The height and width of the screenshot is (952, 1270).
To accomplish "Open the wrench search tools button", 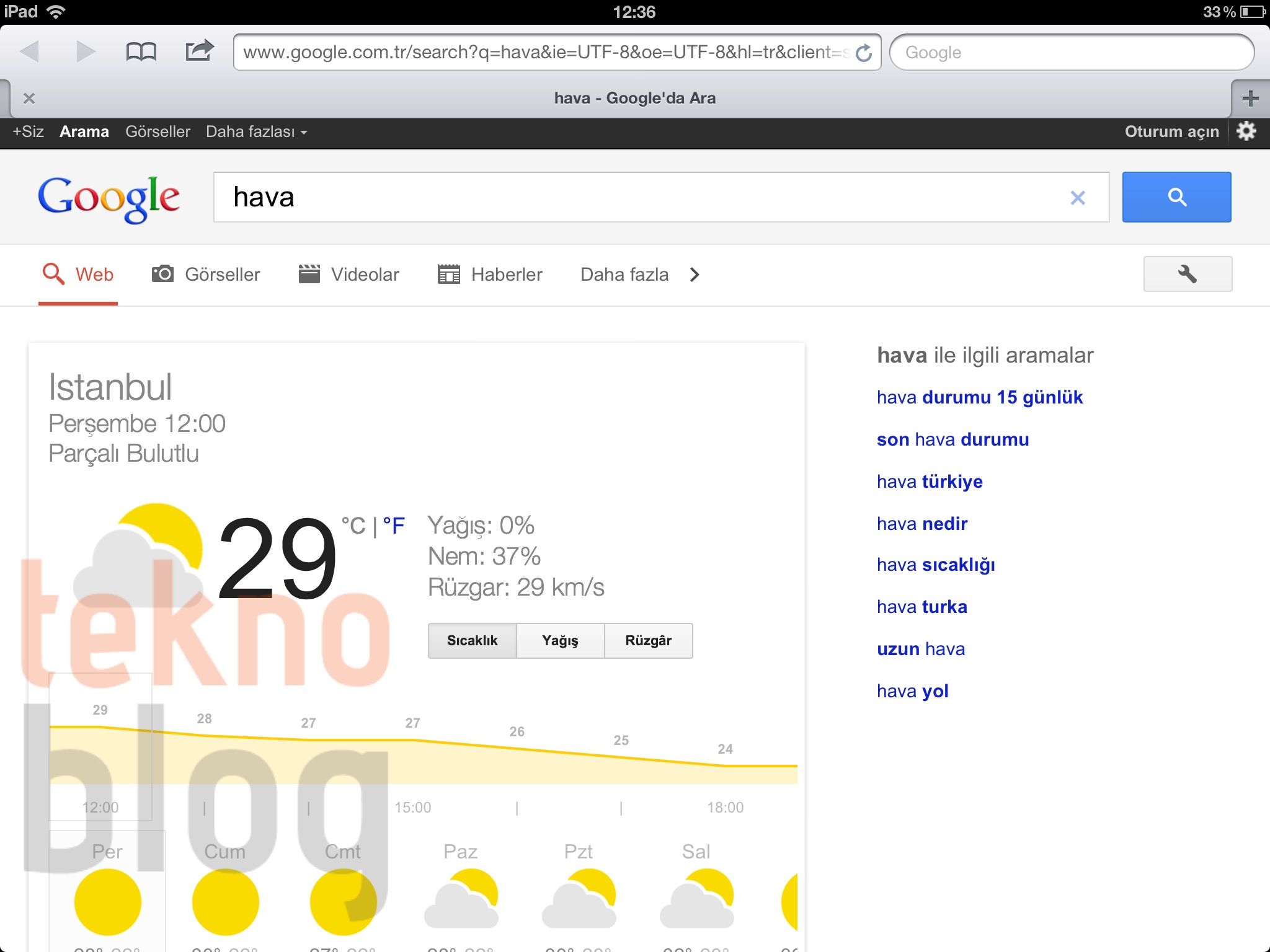I will (1188, 274).
